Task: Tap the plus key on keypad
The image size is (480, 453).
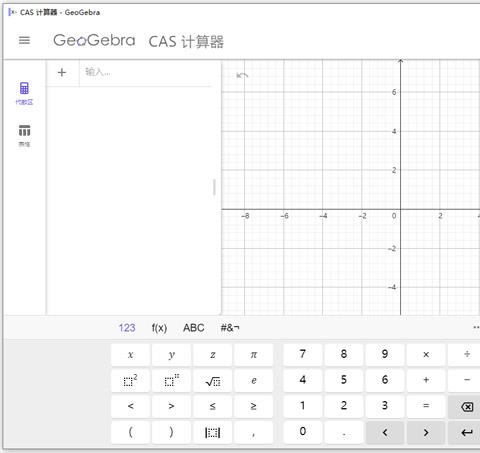Action: click(426, 380)
